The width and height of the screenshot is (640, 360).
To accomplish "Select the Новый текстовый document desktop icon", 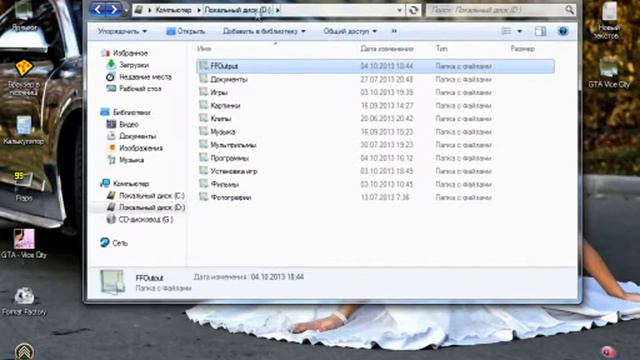I will [x=609, y=21].
